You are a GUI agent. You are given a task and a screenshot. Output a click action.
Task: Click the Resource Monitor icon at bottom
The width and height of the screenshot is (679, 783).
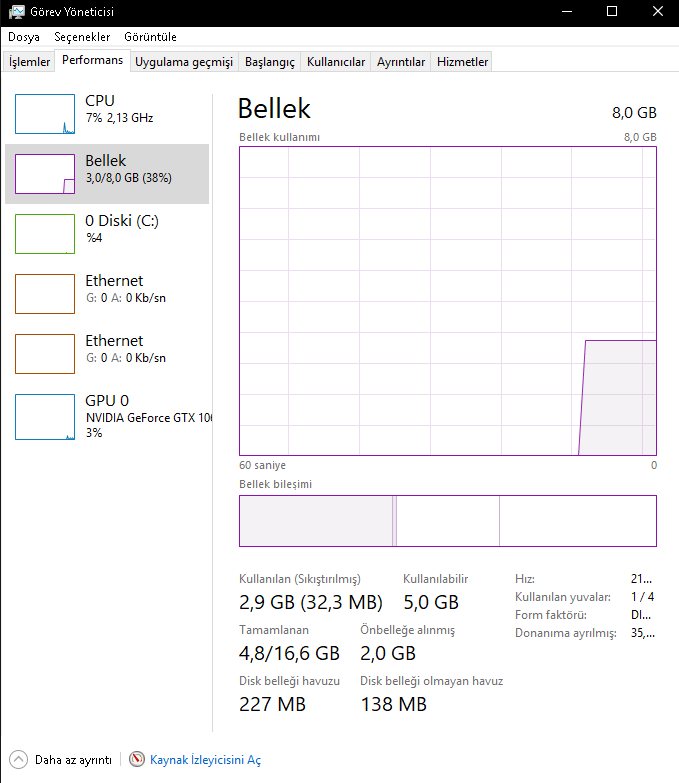pos(137,760)
